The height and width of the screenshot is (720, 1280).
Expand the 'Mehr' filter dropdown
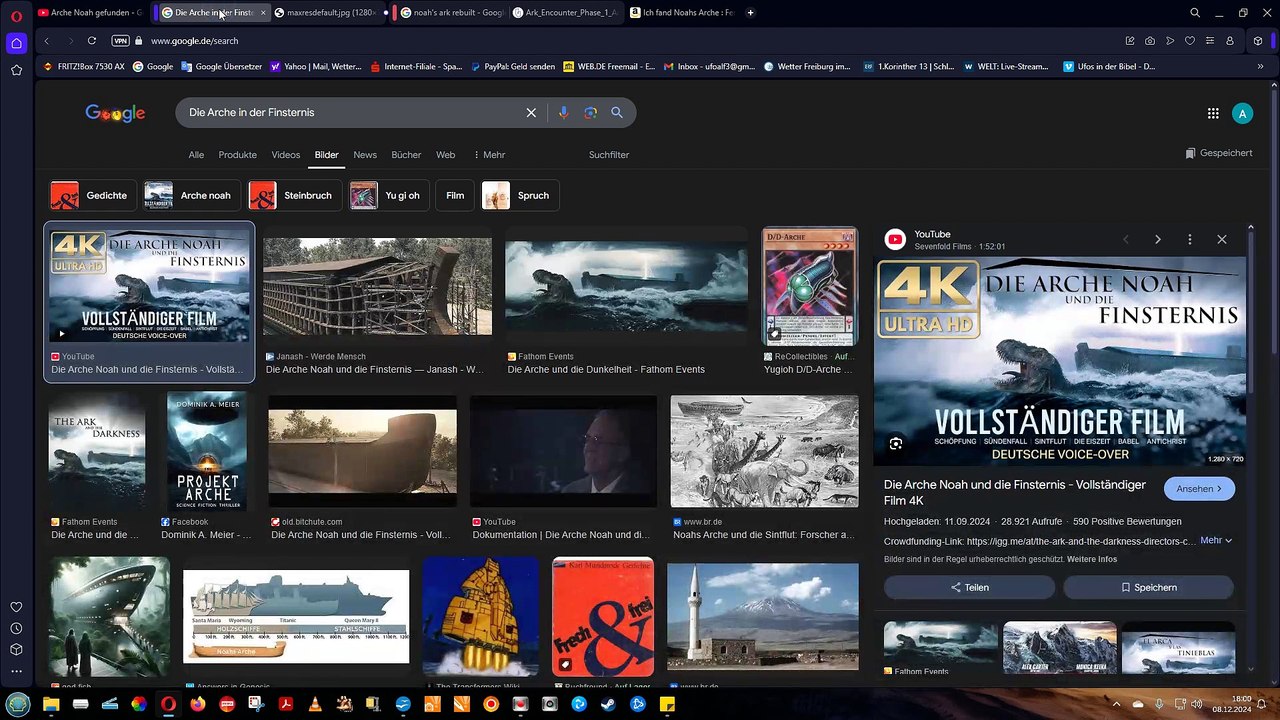point(489,155)
